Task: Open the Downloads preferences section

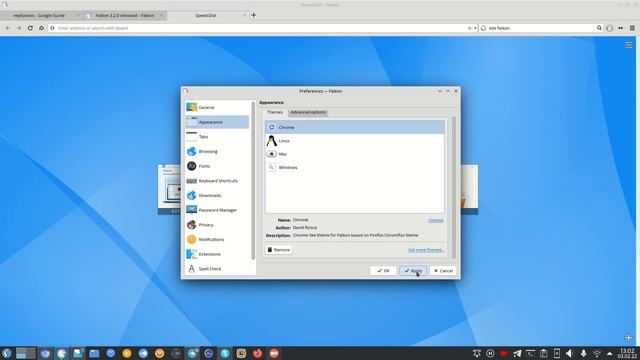Action: [x=217, y=196]
